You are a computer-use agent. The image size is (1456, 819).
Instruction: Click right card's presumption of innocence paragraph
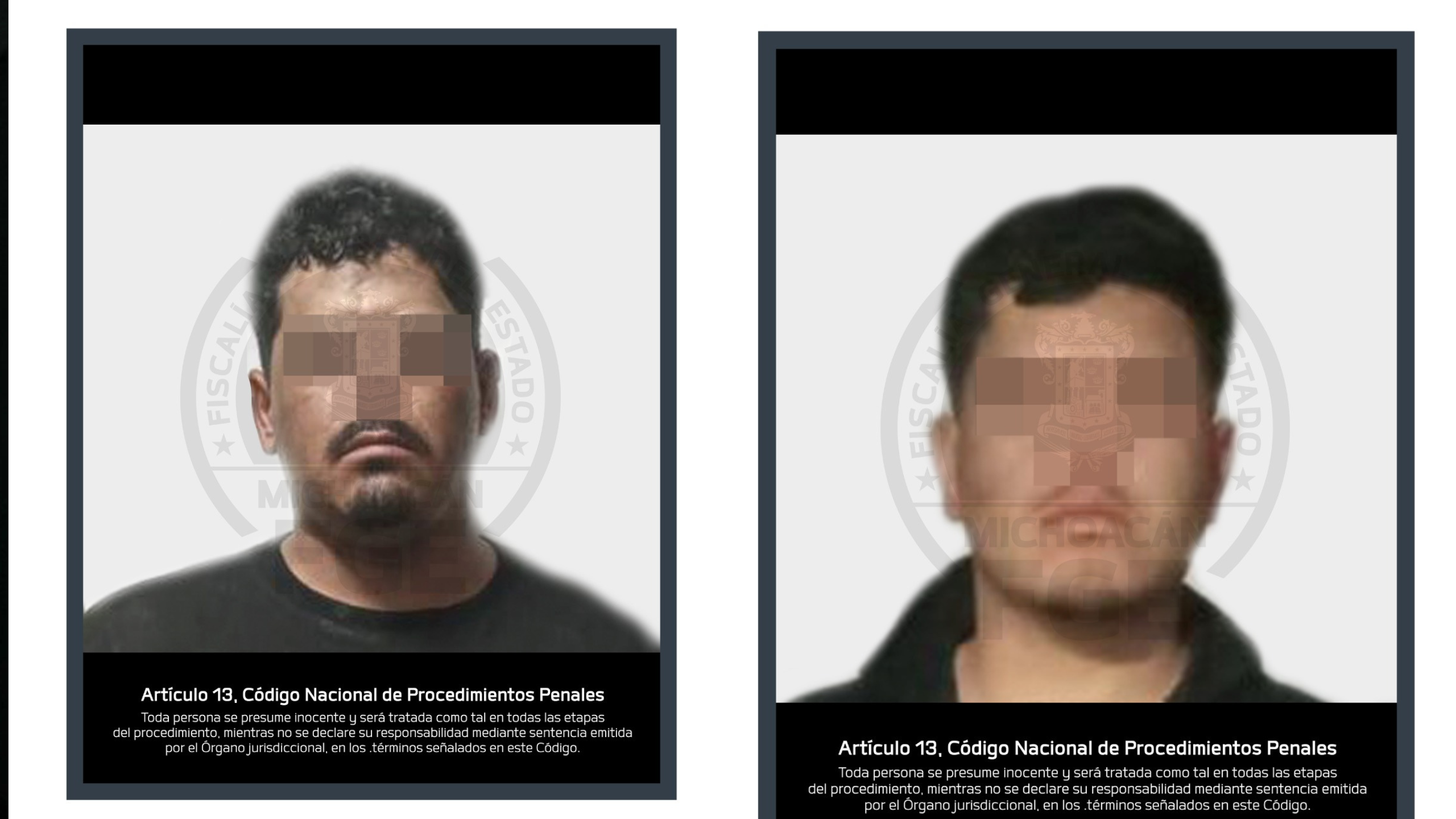click(1087, 789)
